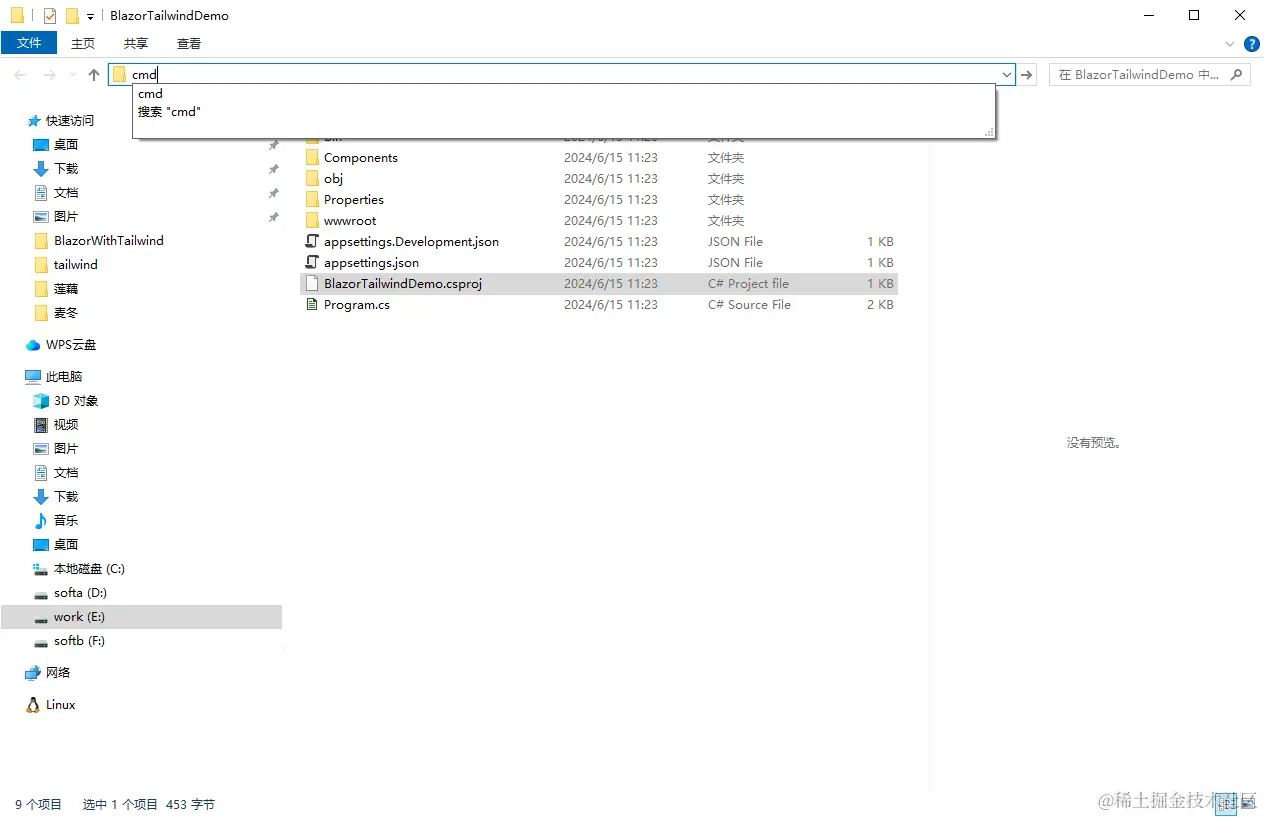1264x817 pixels.
Task: Click the C# Project file type cell
Action: tap(748, 284)
